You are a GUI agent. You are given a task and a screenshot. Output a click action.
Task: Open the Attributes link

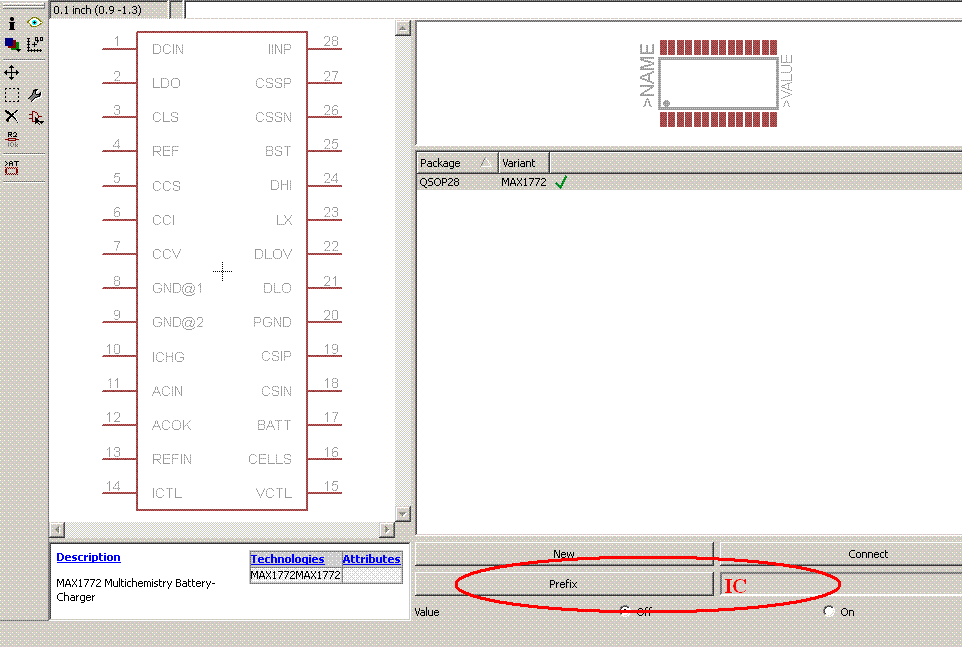coord(371,559)
